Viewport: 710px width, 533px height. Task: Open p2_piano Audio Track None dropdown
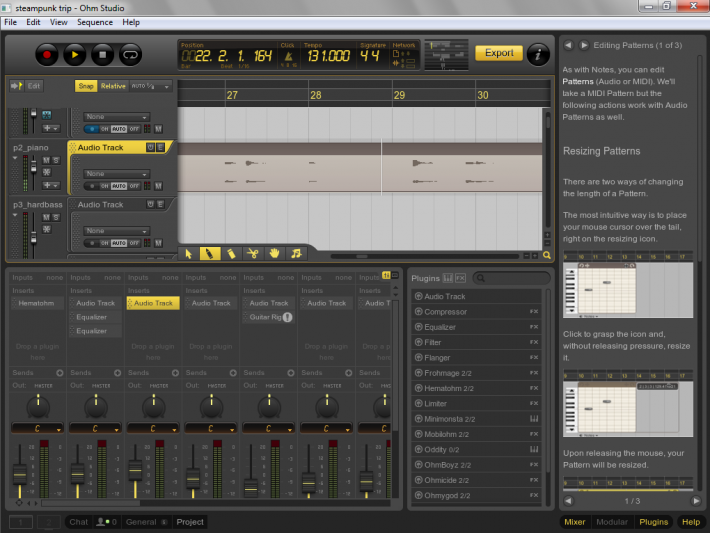(x=116, y=174)
